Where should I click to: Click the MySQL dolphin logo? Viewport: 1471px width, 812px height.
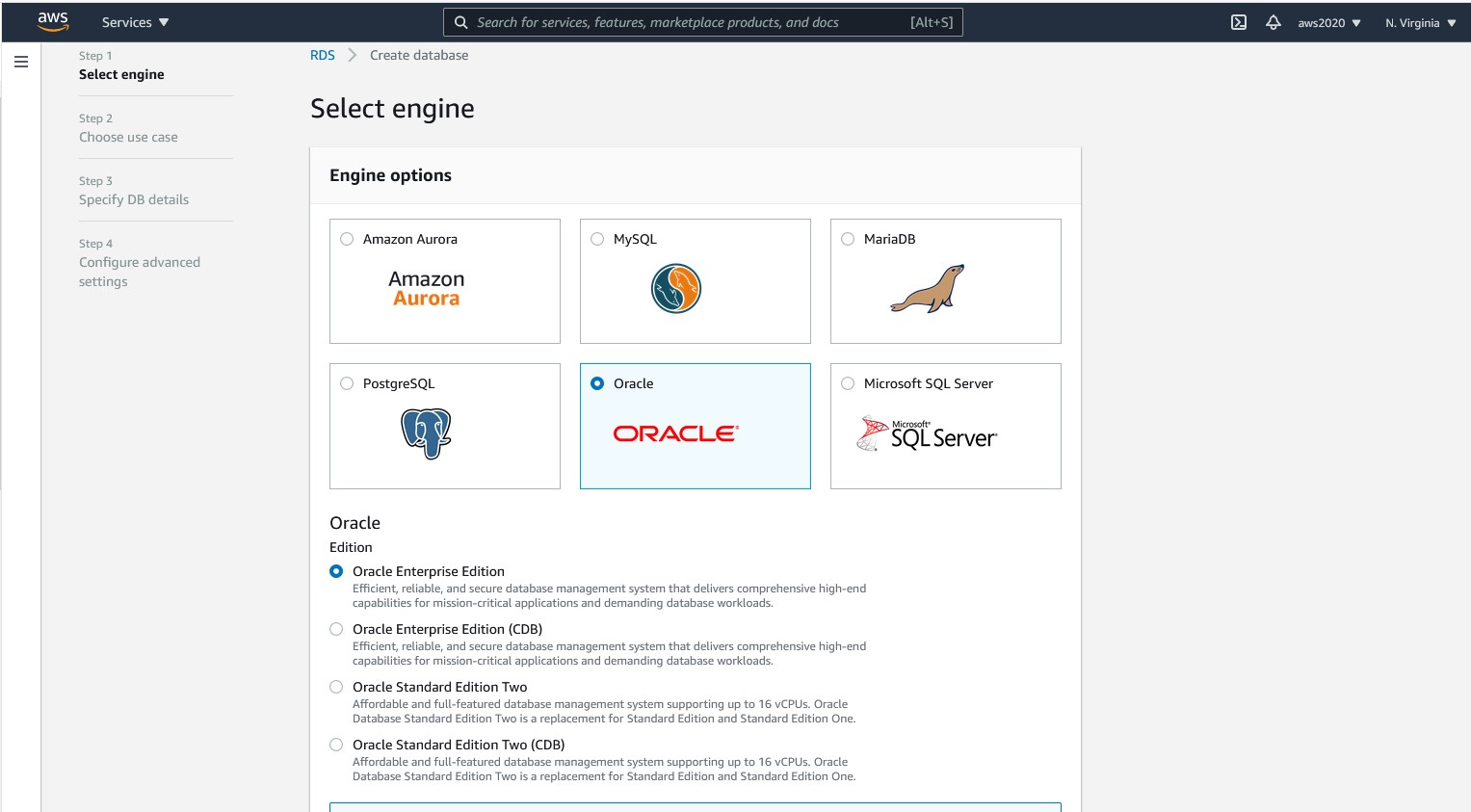675,289
